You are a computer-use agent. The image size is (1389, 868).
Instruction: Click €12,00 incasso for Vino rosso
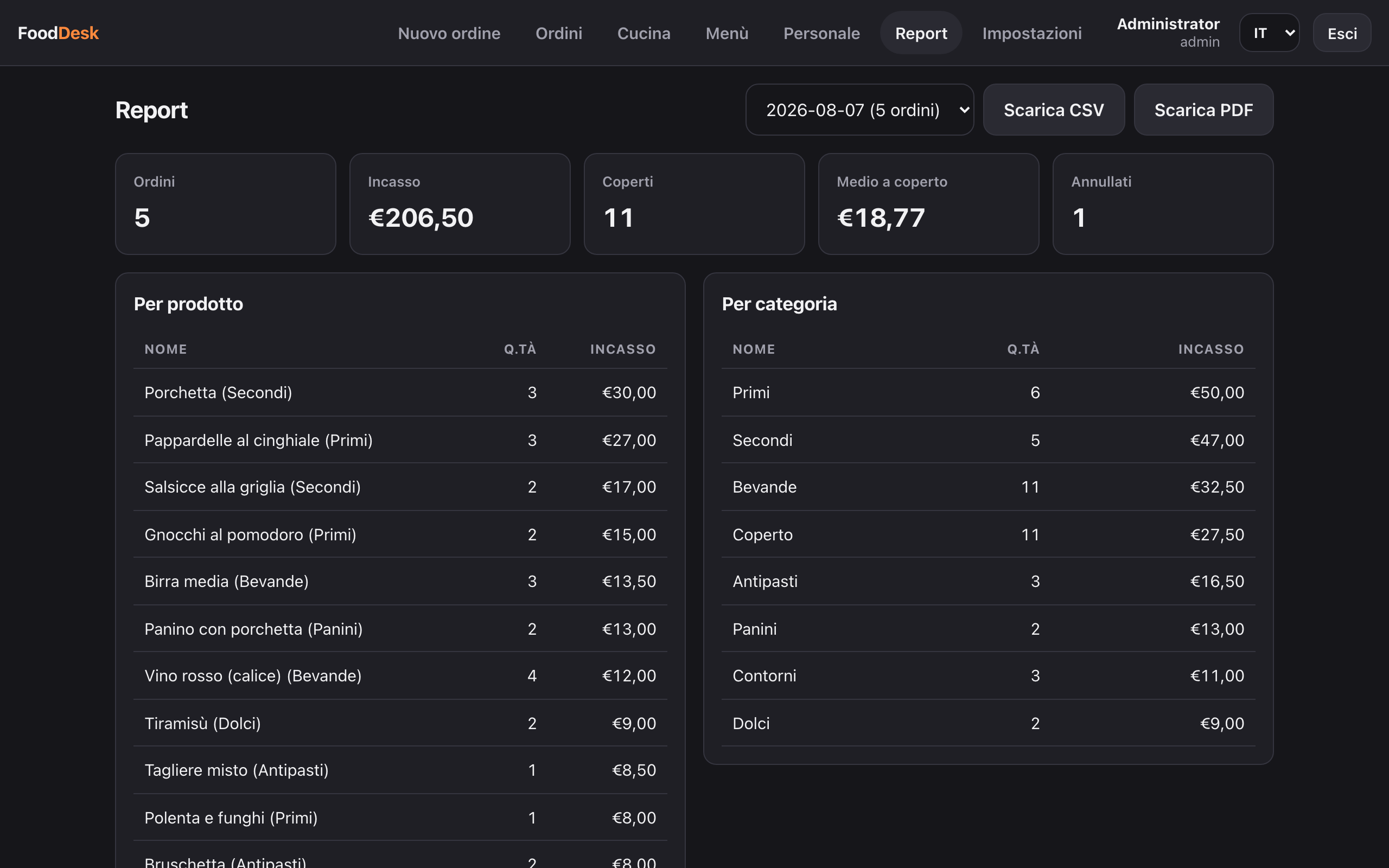(x=628, y=676)
